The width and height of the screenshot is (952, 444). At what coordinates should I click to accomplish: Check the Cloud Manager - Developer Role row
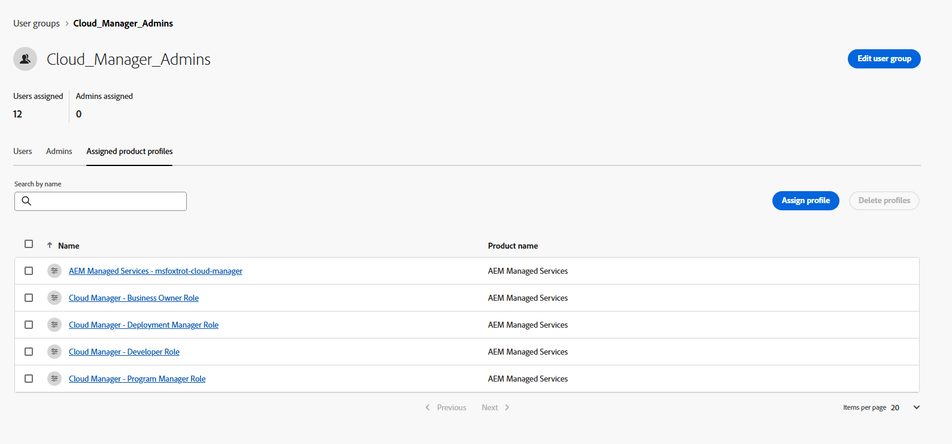pos(29,352)
